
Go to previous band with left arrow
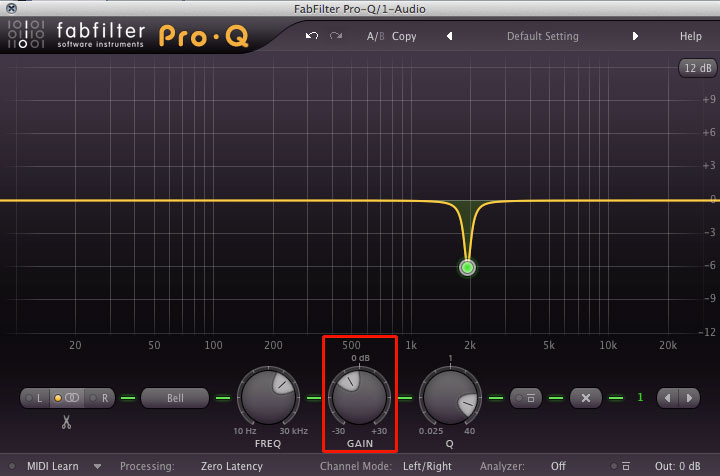668,398
